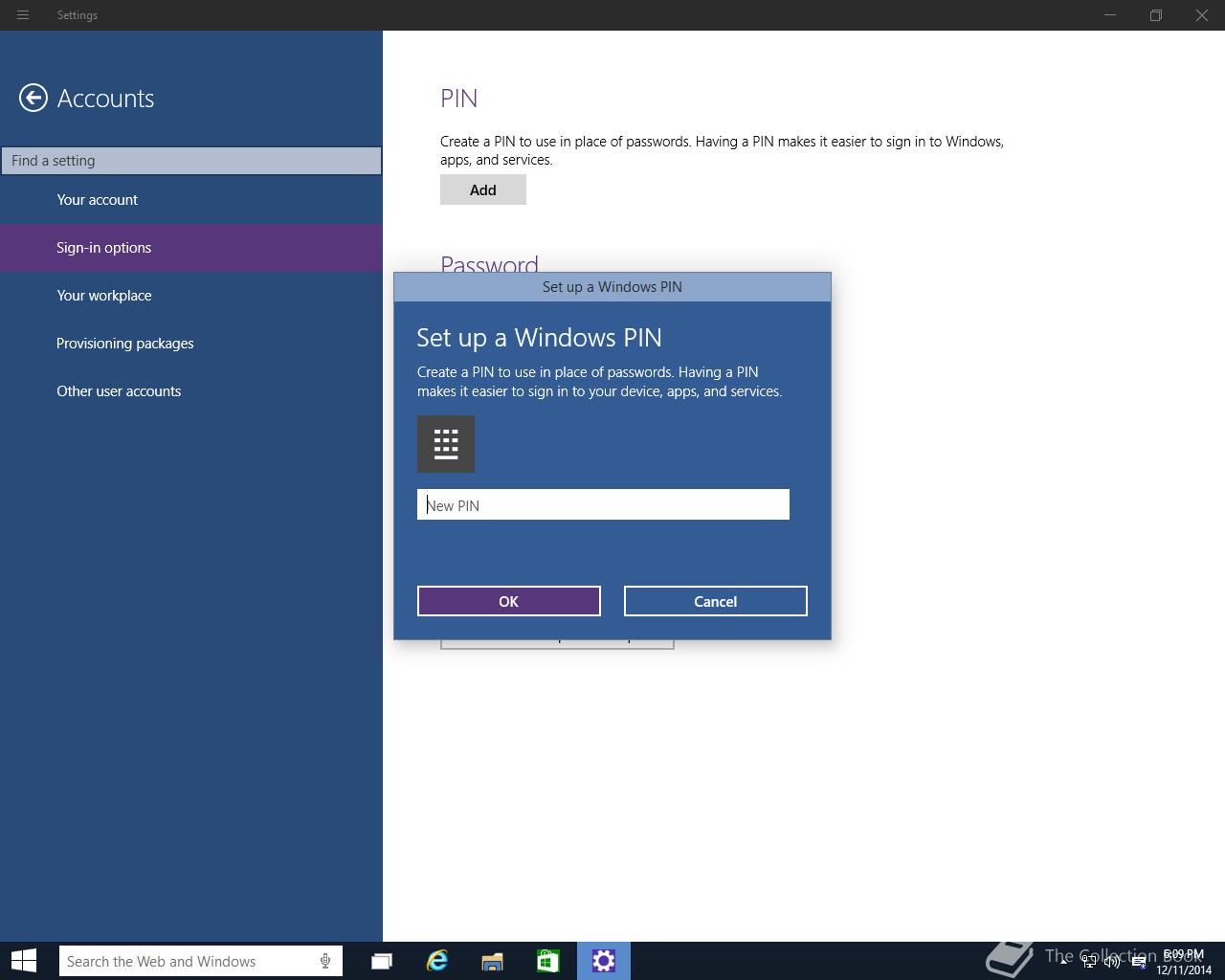The image size is (1225, 980).
Task: Click the microphone icon in search box
Action: tap(325, 961)
